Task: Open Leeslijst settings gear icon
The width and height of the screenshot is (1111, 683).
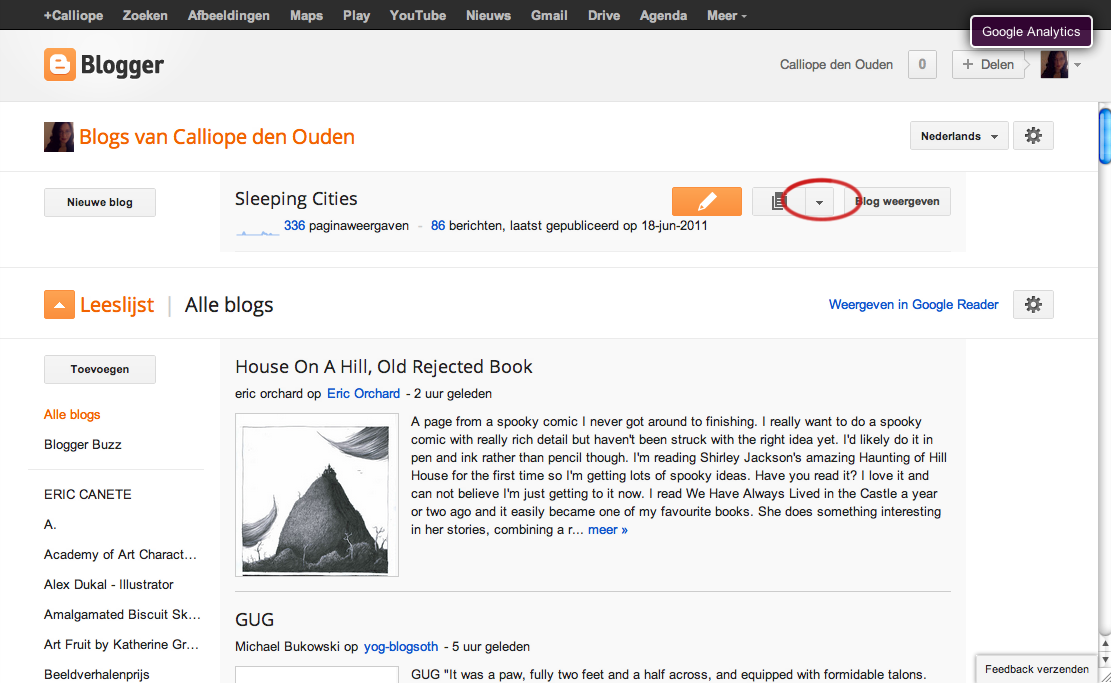Action: pos(1033,305)
